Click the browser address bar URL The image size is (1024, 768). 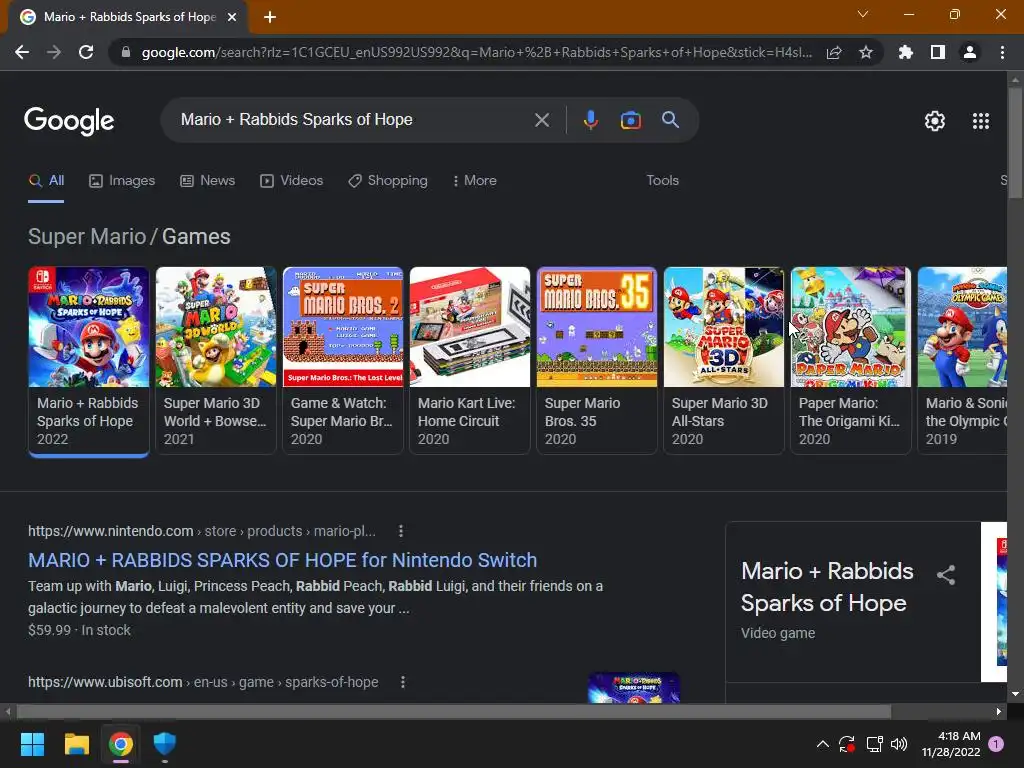(x=477, y=52)
